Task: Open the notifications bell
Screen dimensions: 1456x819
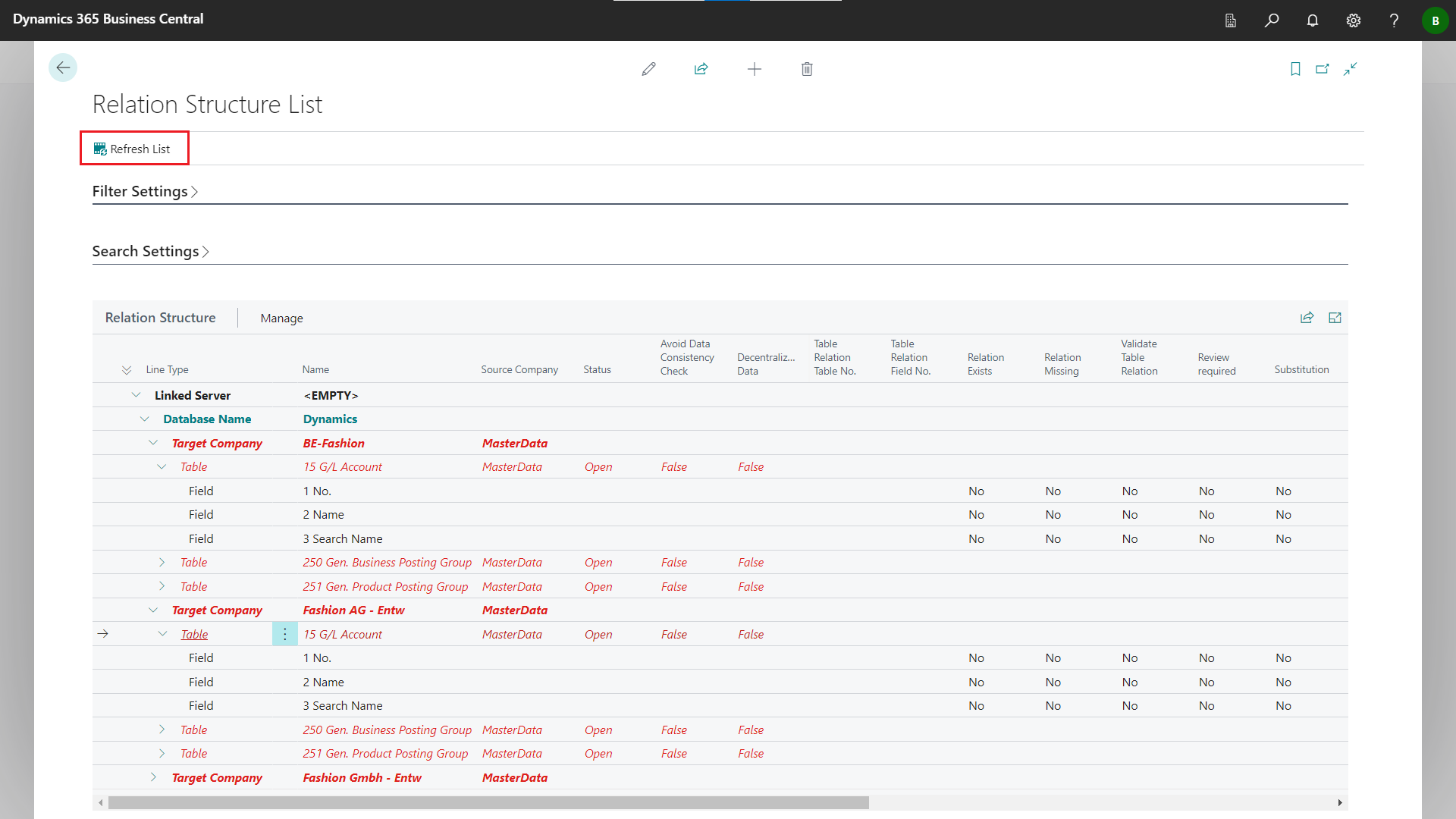Action: [1313, 20]
